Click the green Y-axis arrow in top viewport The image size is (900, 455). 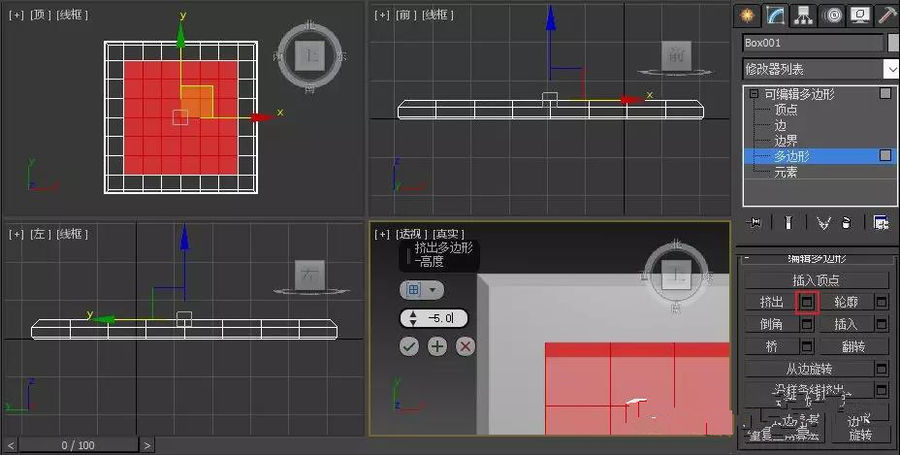181,36
